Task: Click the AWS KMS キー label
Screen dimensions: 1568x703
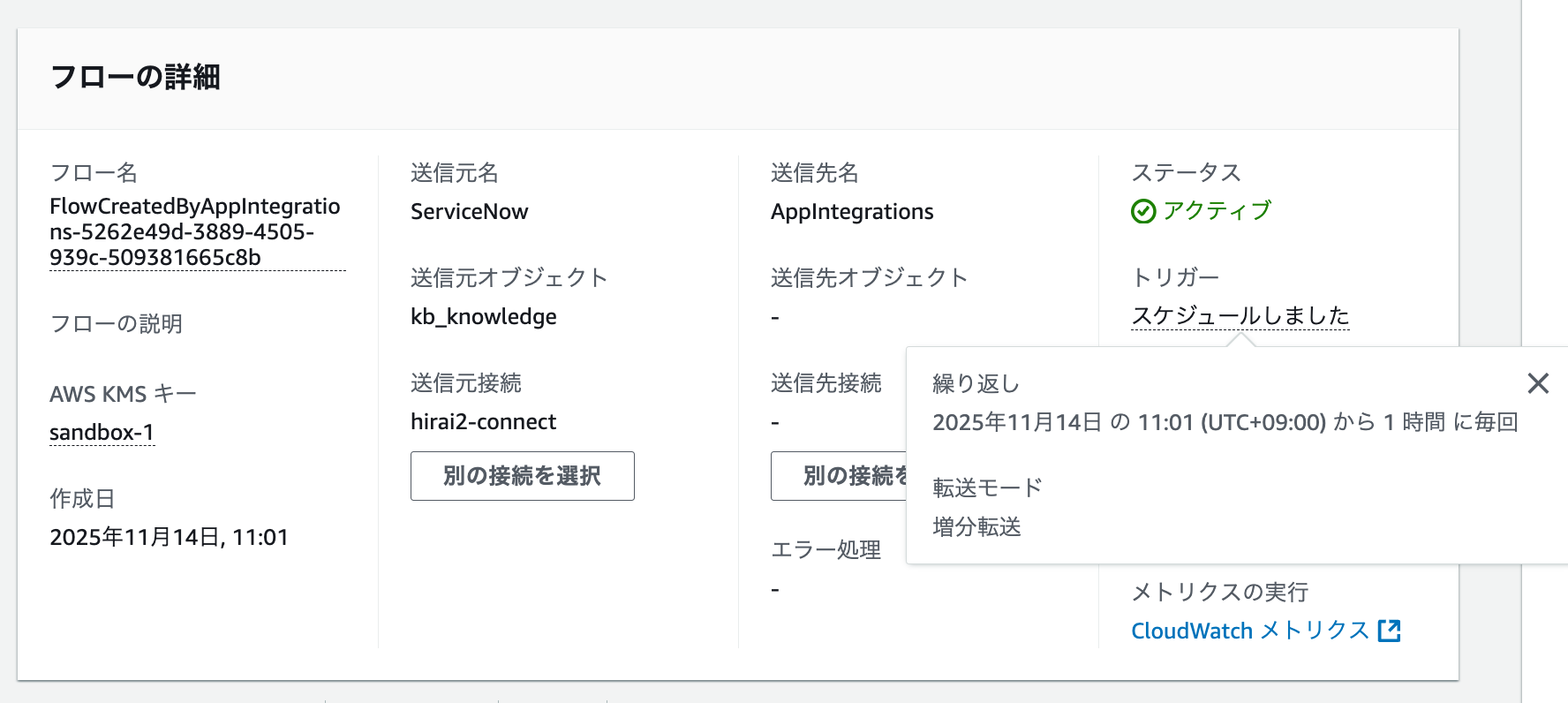Action: coord(123,394)
